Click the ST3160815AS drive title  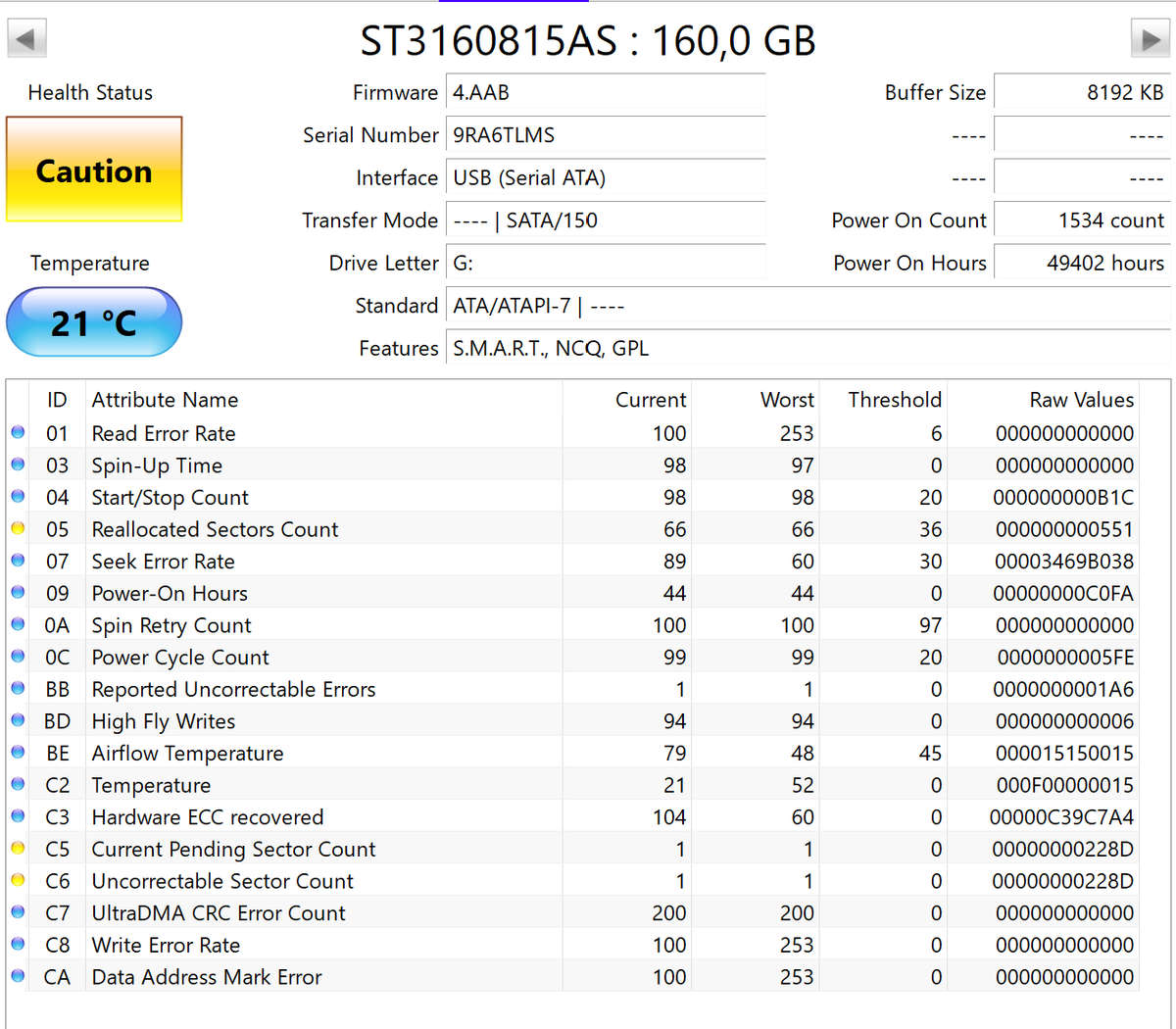click(x=588, y=41)
